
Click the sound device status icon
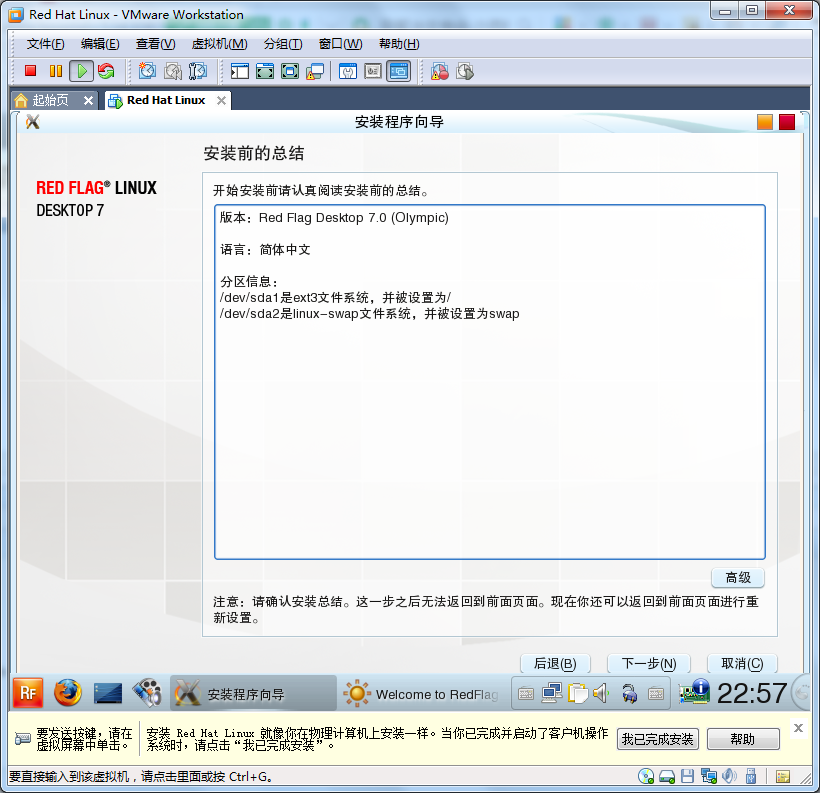click(x=729, y=776)
